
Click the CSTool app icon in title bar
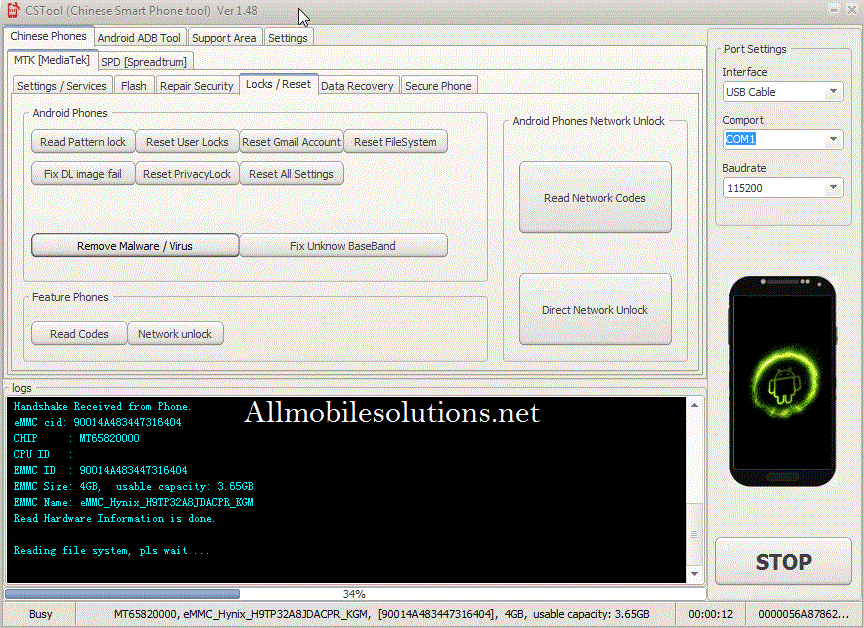(x=13, y=10)
